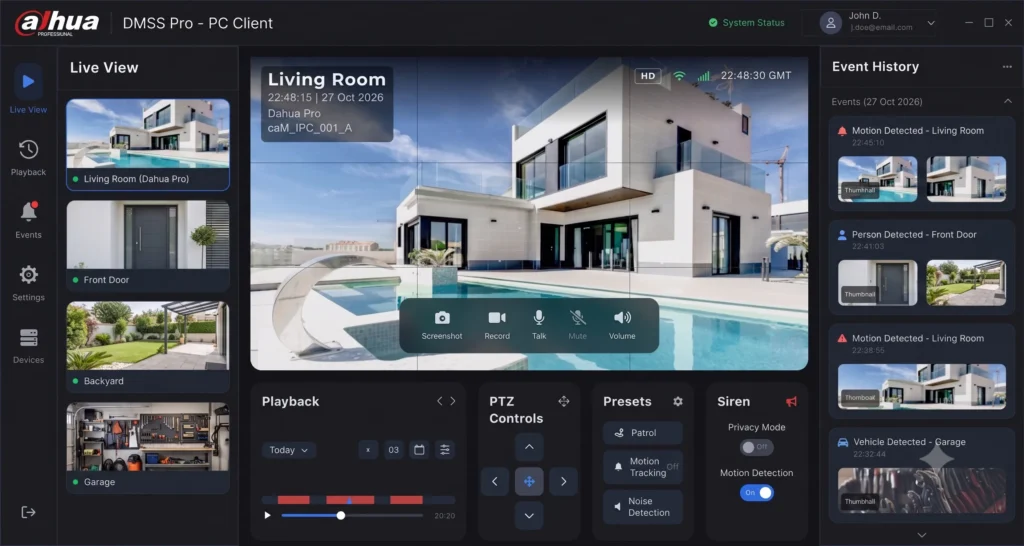Click first red segment on recording timeline
Viewport: 1024px width, 546px height.
coord(293,500)
